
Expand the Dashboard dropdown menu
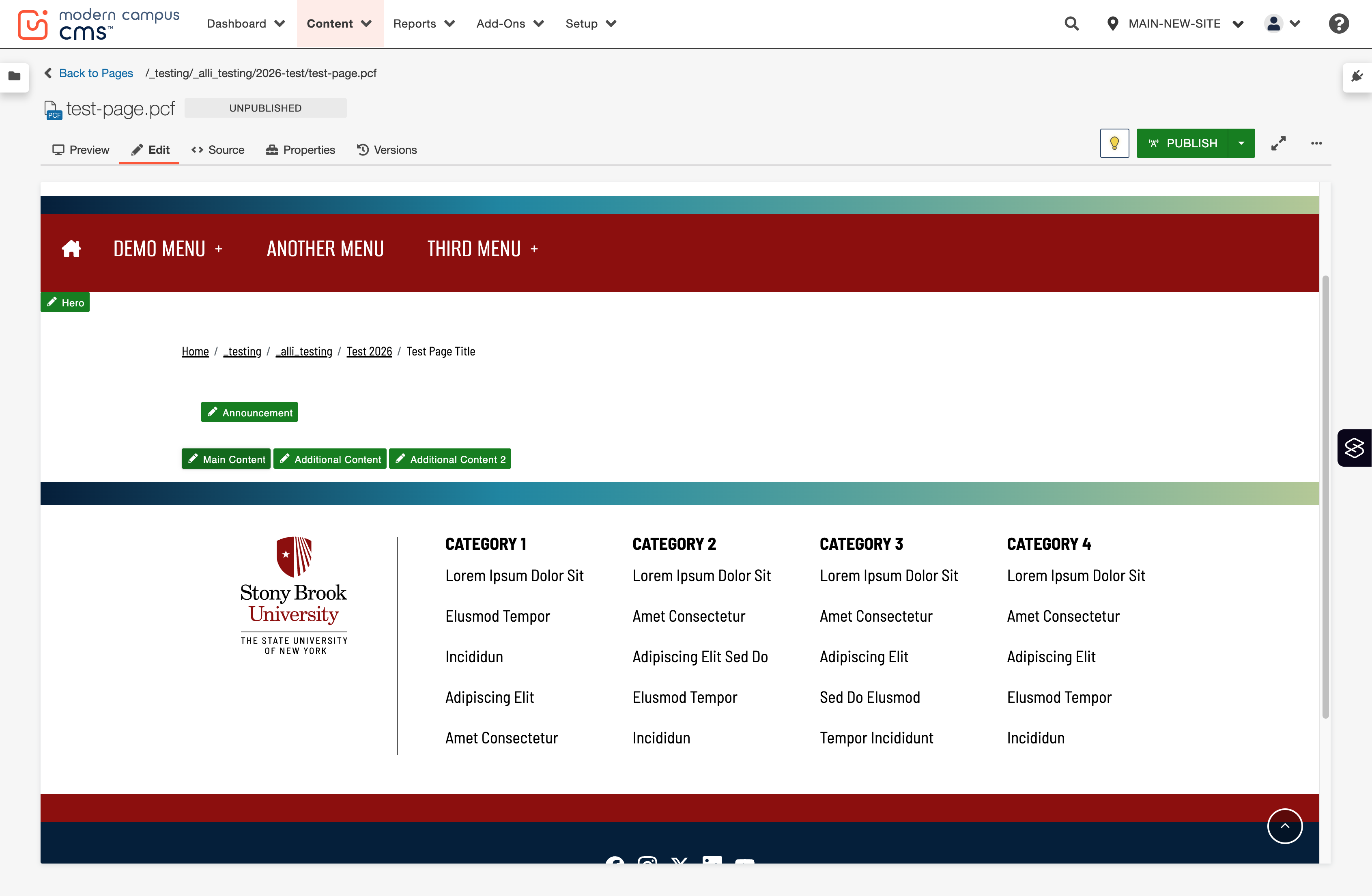tap(245, 24)
